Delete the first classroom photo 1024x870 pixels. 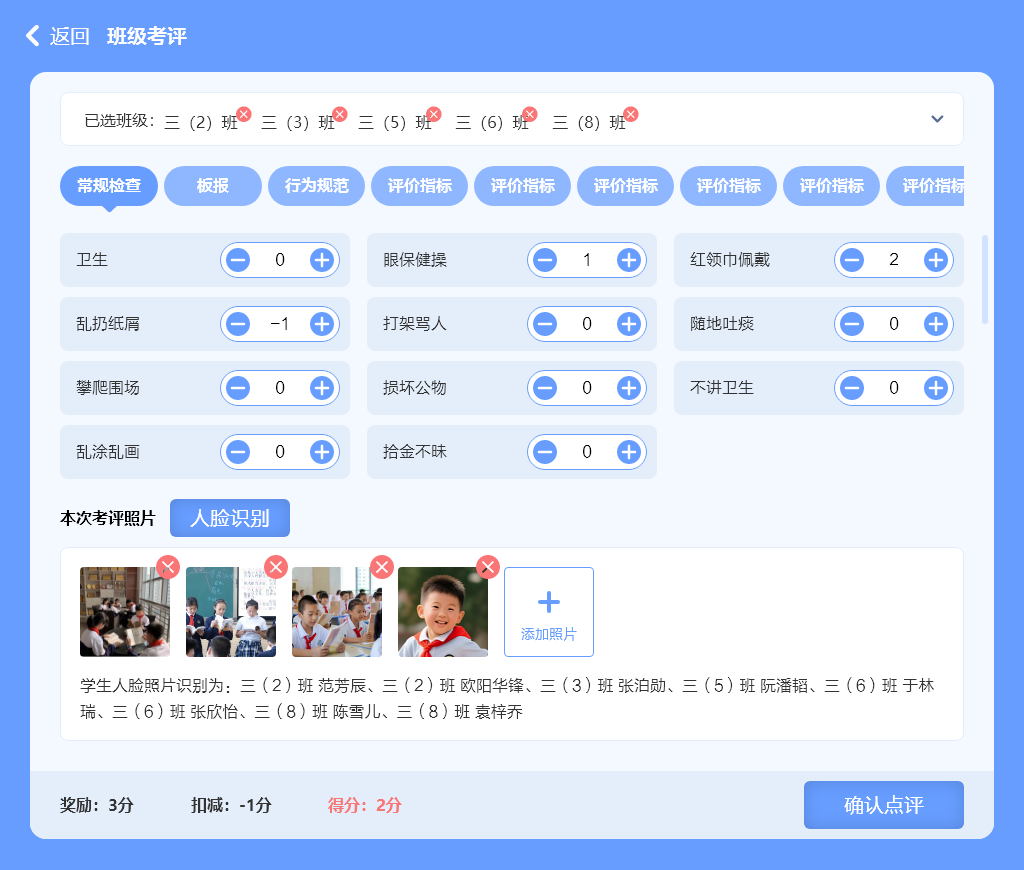point(168,567)
